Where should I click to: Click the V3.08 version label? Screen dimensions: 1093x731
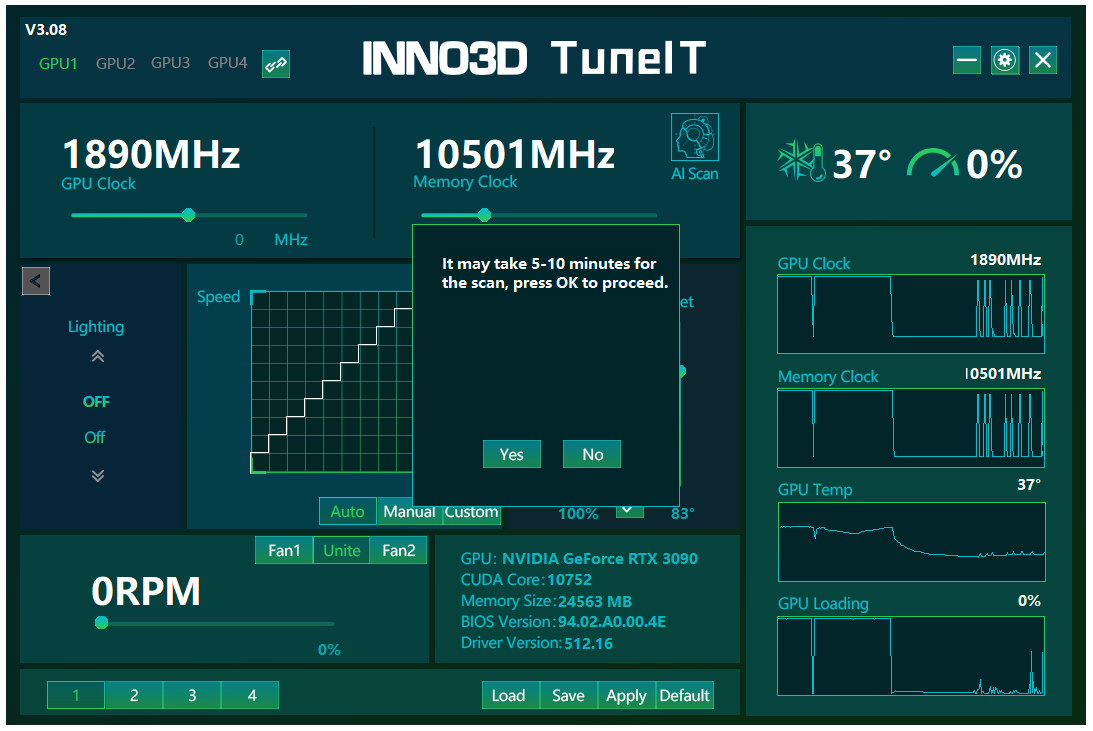tap(46, 29)
